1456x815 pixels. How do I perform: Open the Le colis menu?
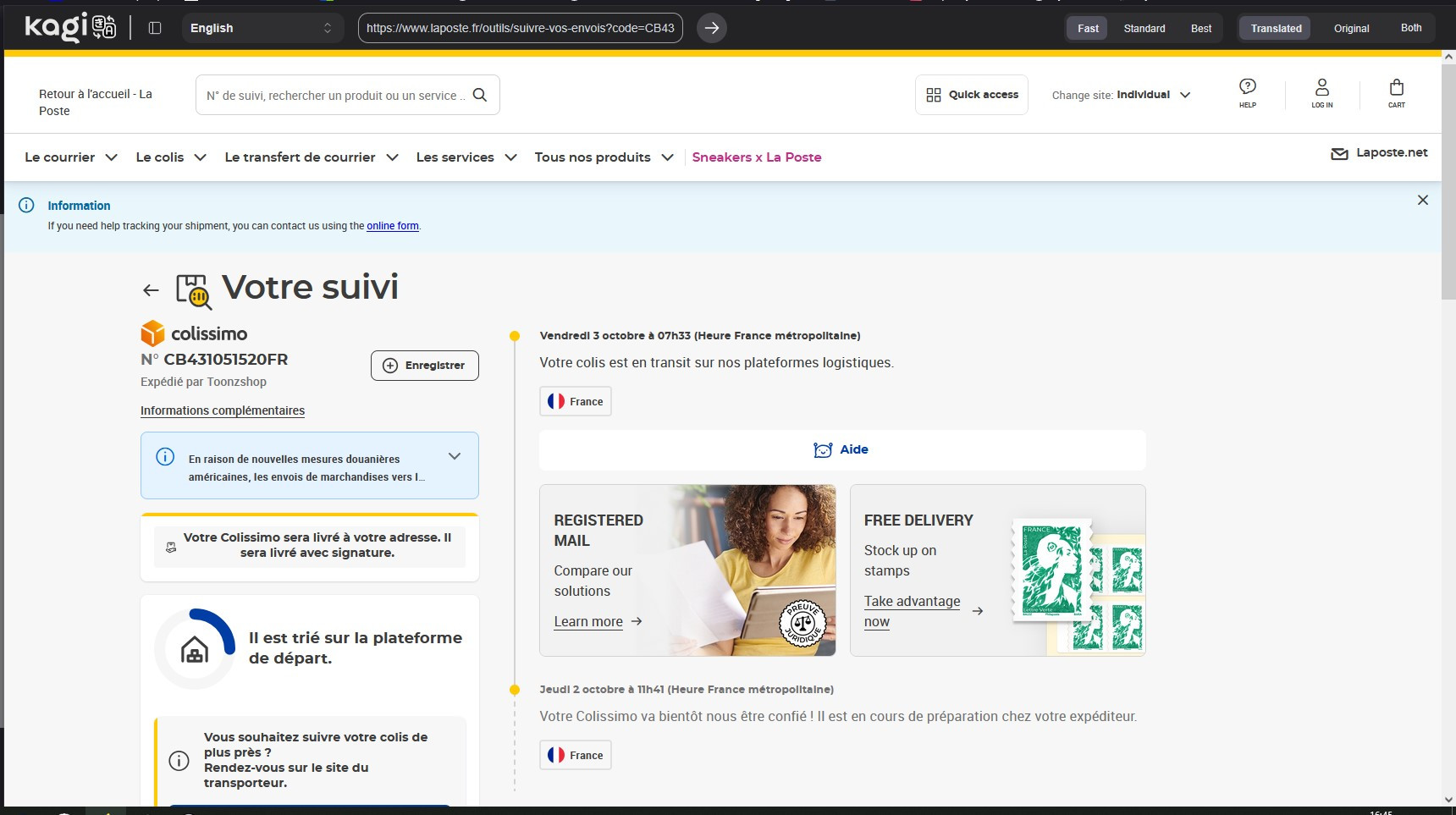pyautogui.click(x=171, y=157)
